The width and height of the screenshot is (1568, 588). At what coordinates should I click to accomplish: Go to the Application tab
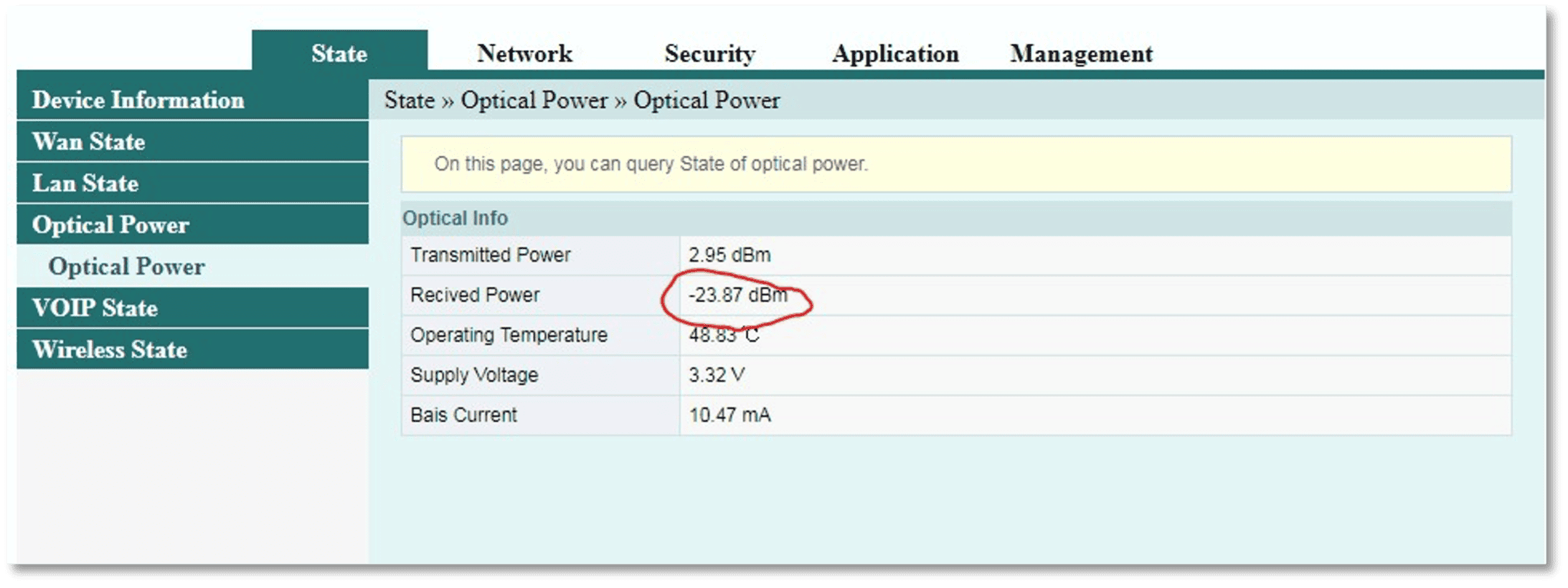(x=894, y=53)
